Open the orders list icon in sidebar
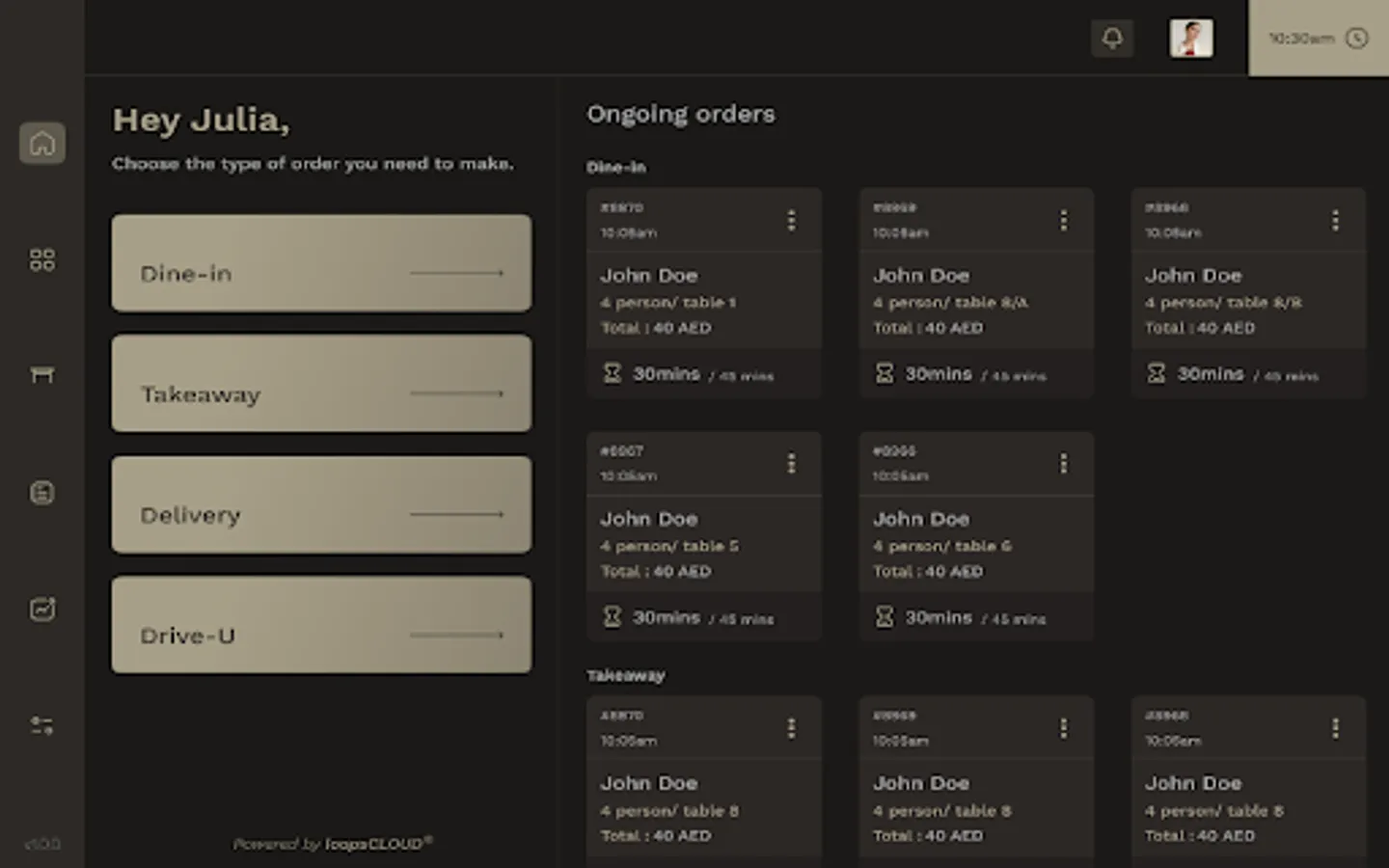The height and width of the screenshot is (868, 1389). tap(42, 493)
